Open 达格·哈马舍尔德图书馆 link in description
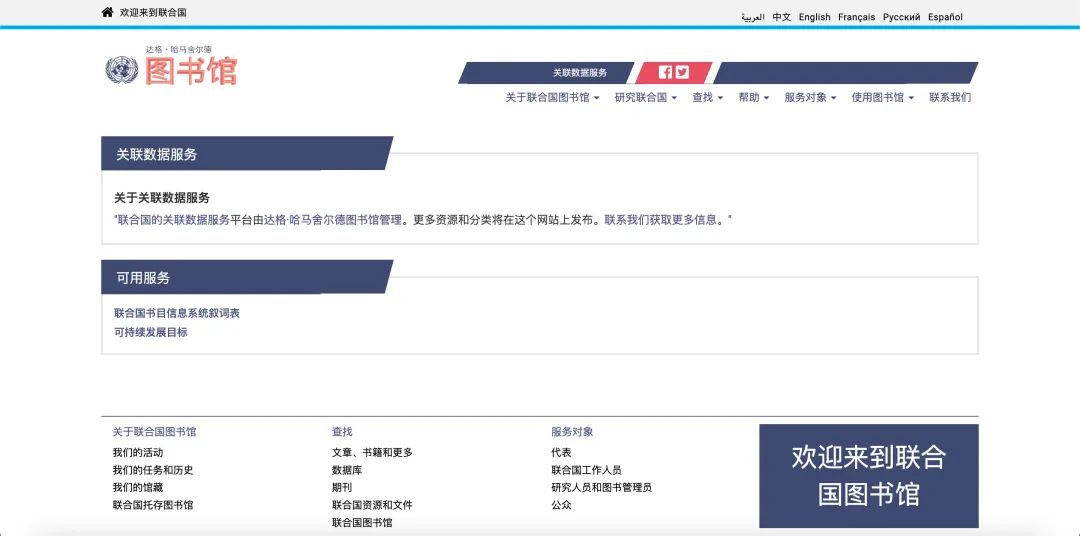Viewport: 1080px width, 536px height. tap(333, 220)
